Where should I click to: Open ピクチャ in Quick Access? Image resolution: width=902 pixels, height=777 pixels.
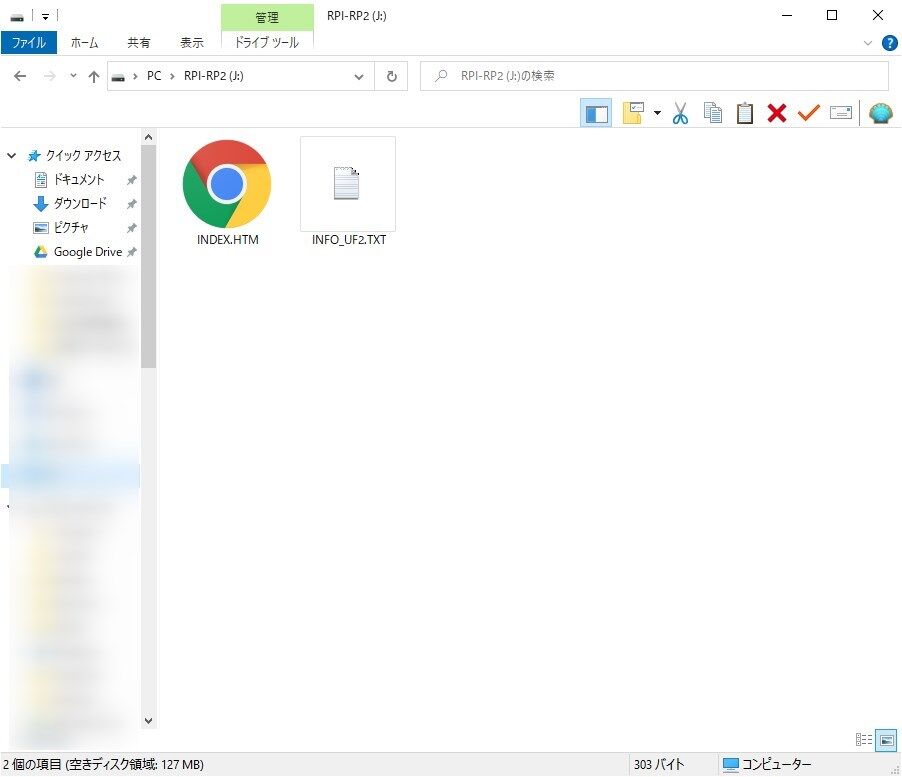click(71, 228)
